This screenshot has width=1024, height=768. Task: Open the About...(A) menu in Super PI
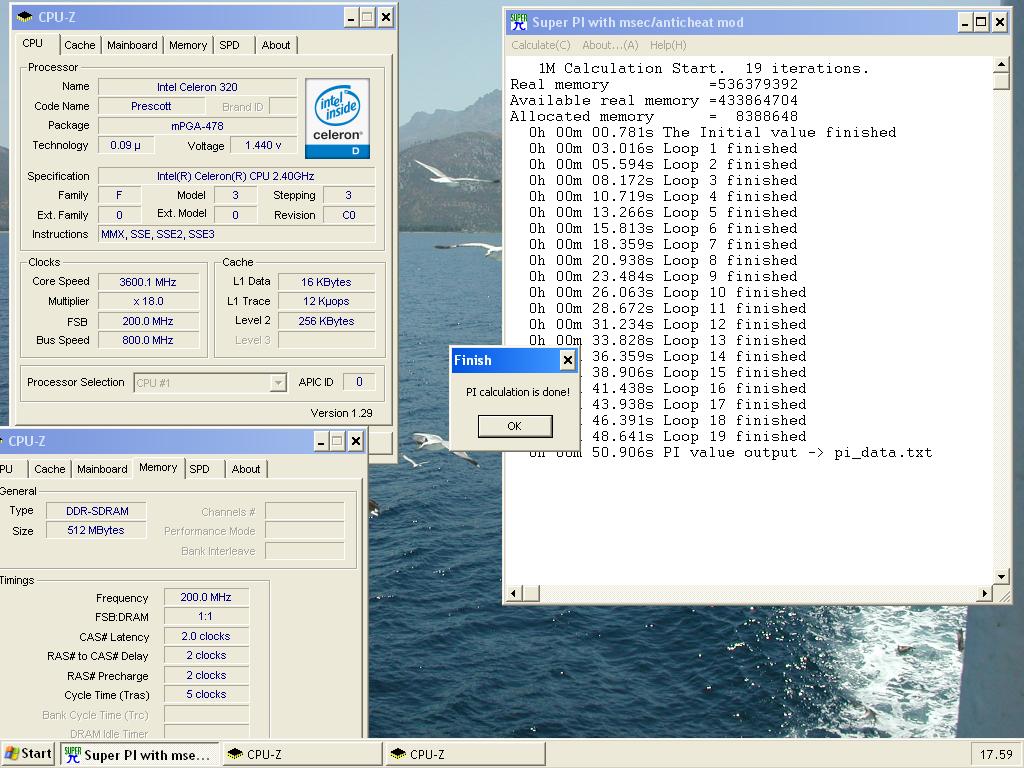[x=610, y=45]
